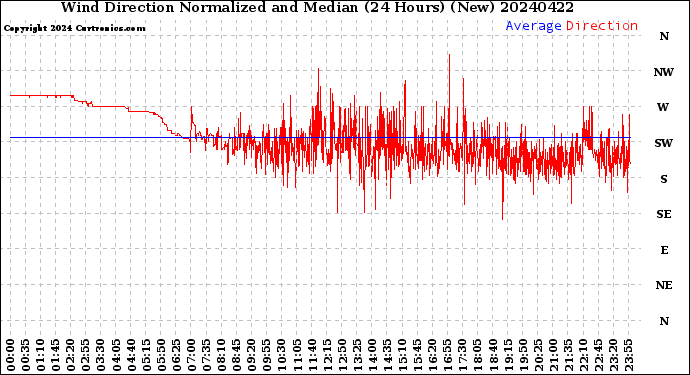Image resolution: width=690 pixels, height=375 pixels.
Task: Click the blue average direction line
Action: coord(320,138)
